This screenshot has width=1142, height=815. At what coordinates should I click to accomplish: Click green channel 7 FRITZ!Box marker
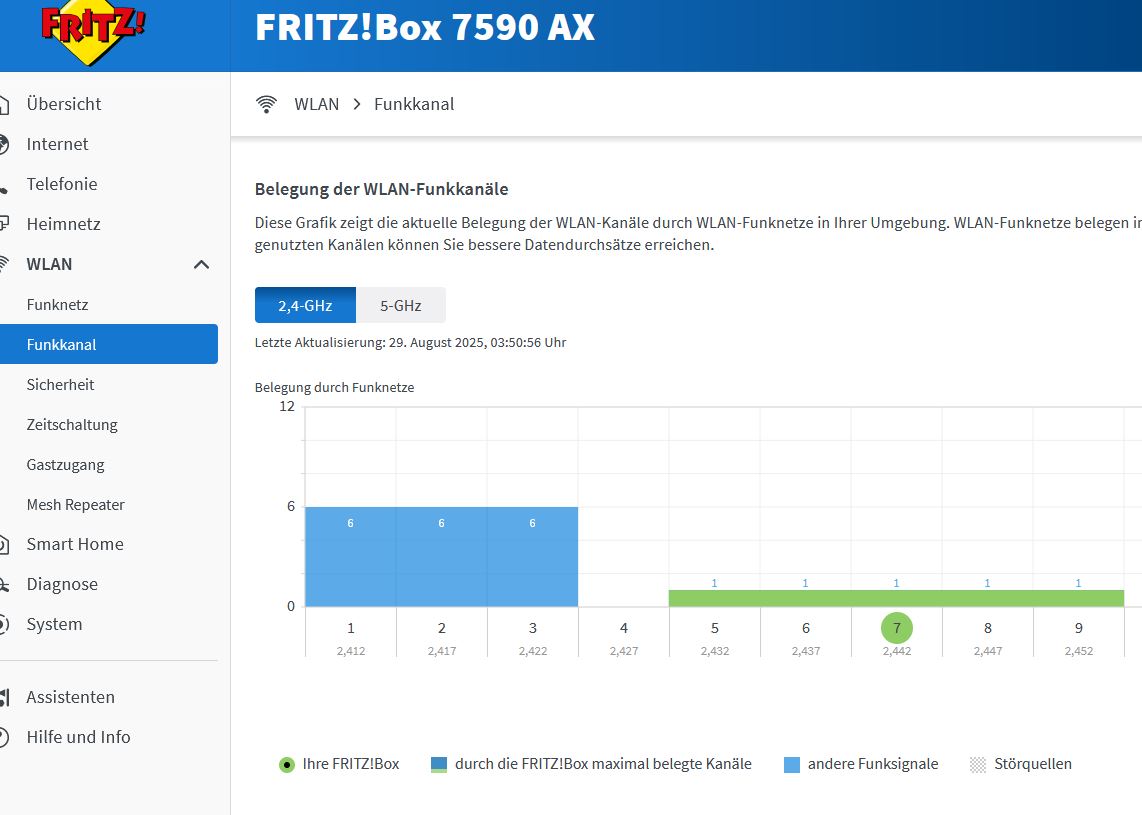pyautogui.click(x=897, y=628)
